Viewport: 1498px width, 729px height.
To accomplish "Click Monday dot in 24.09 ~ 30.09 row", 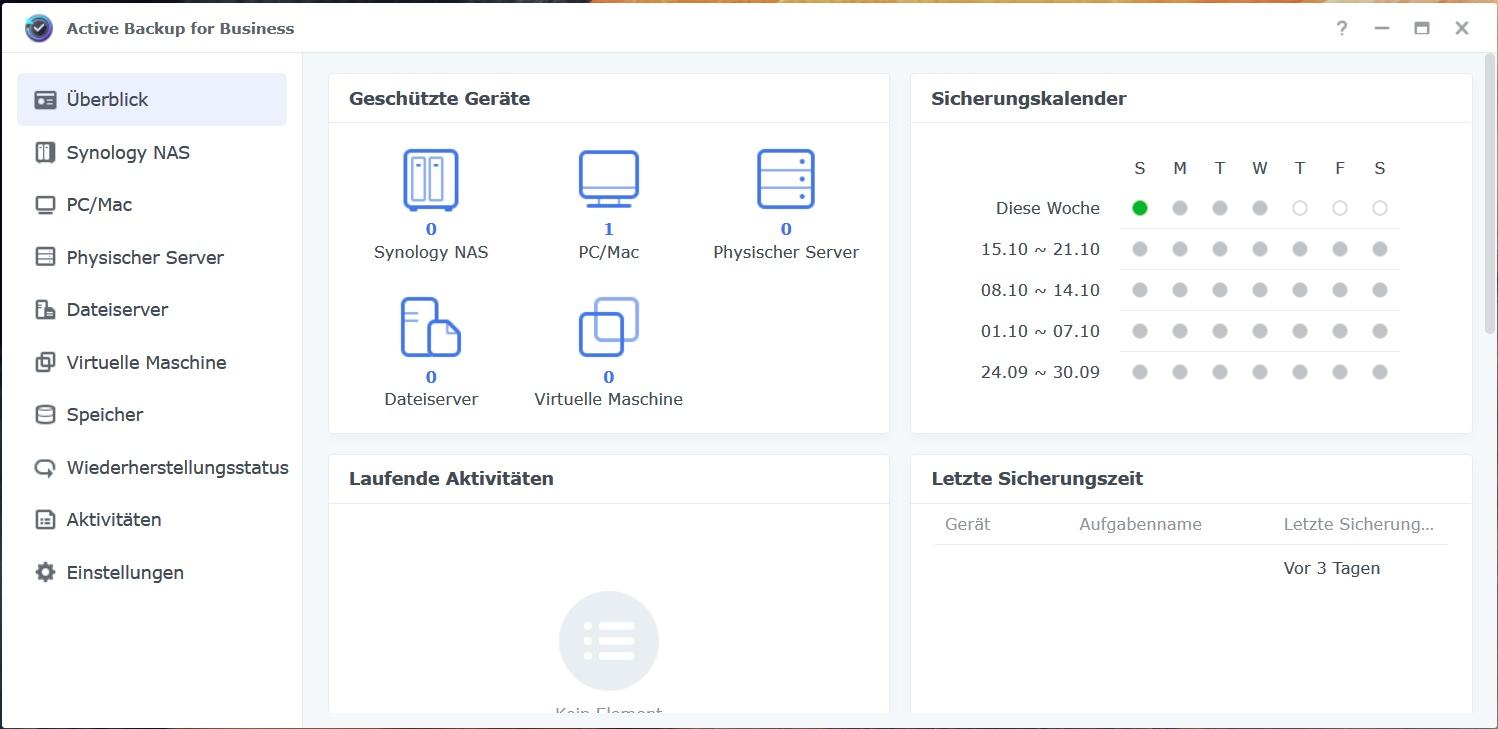I will pos(1180,372).
